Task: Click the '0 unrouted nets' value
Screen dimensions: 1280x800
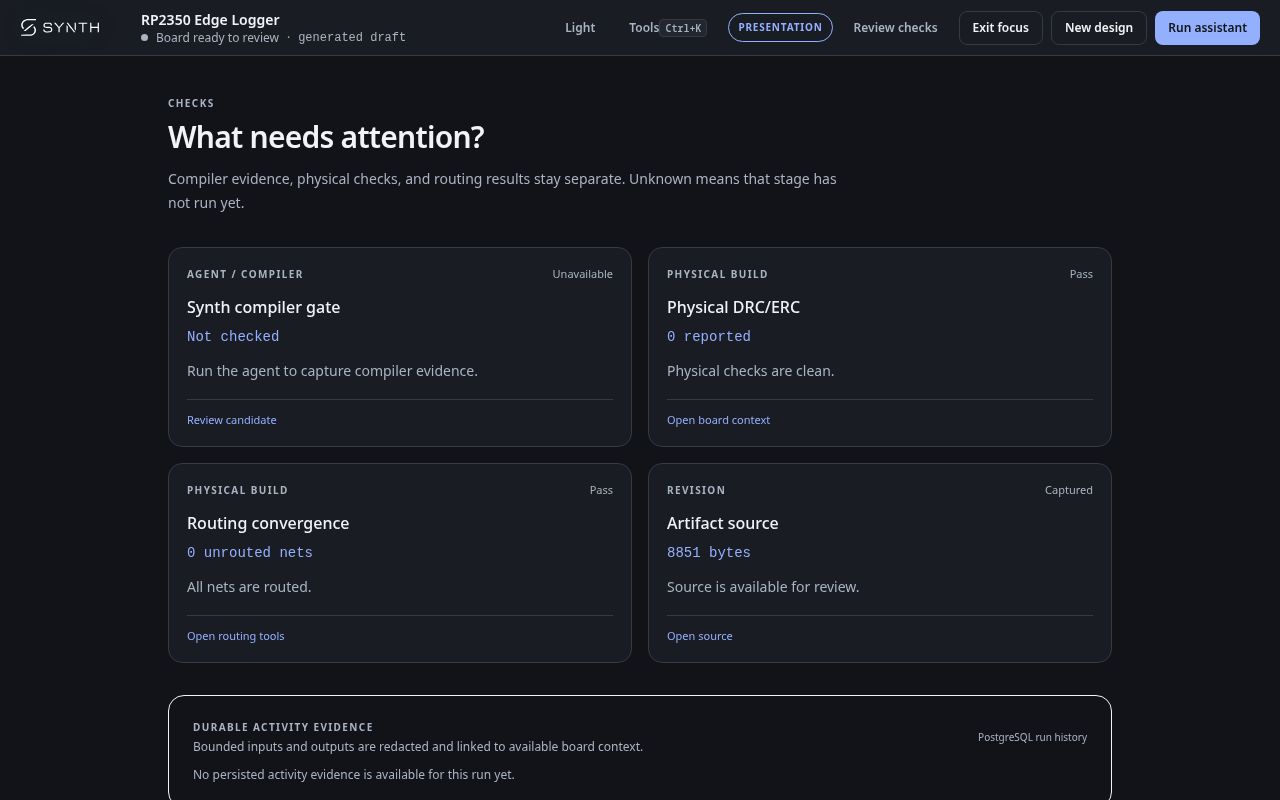Action: point(249,553)
